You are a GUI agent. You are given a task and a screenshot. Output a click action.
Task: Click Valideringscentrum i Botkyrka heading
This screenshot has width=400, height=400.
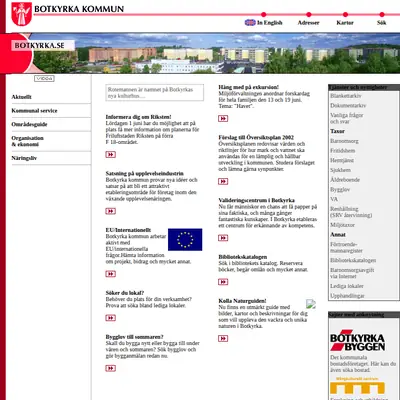pos(256,200)
